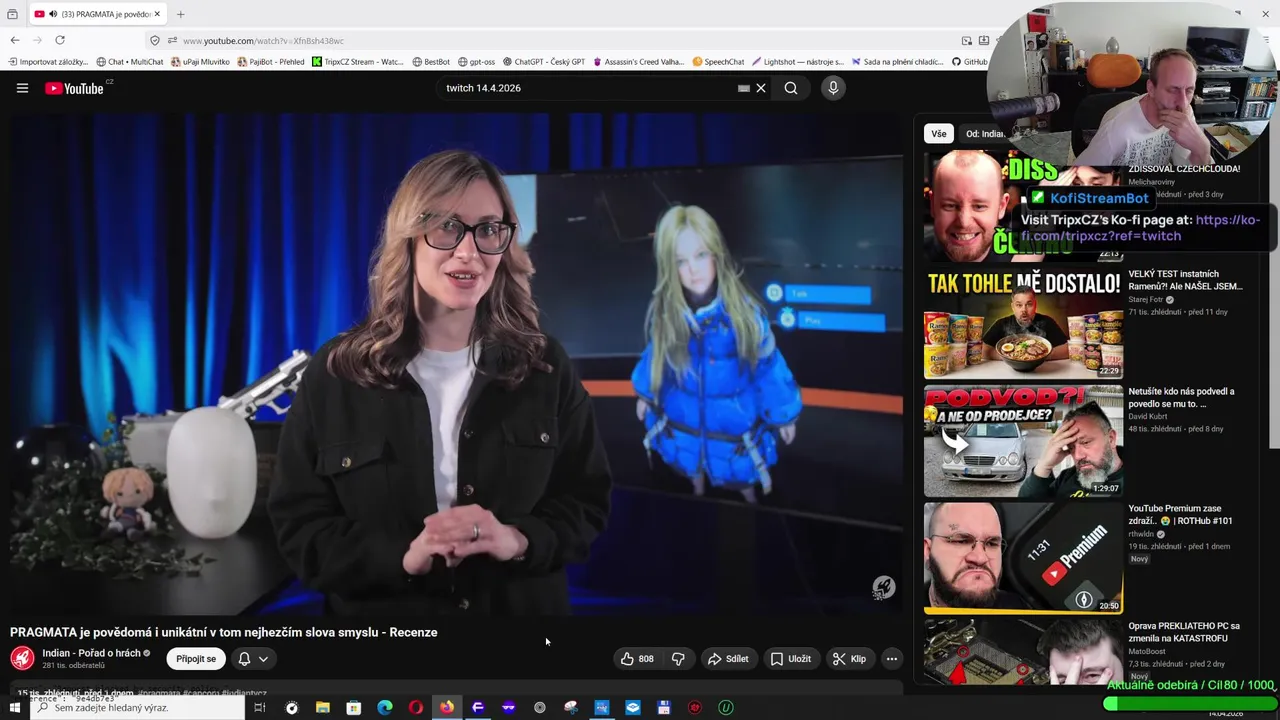The height and width of the screenshot is (720, 1280).
Task: Open the gpt-oss bookmark
Action: 476,62
